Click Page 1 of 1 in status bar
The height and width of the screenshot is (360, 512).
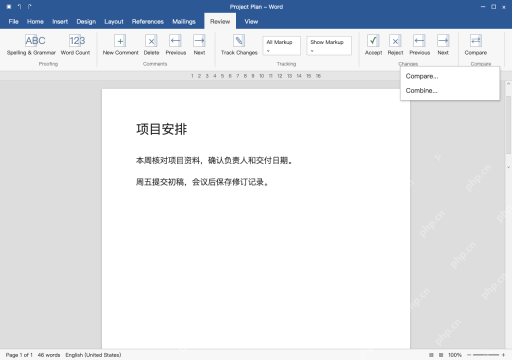(19, 355)
